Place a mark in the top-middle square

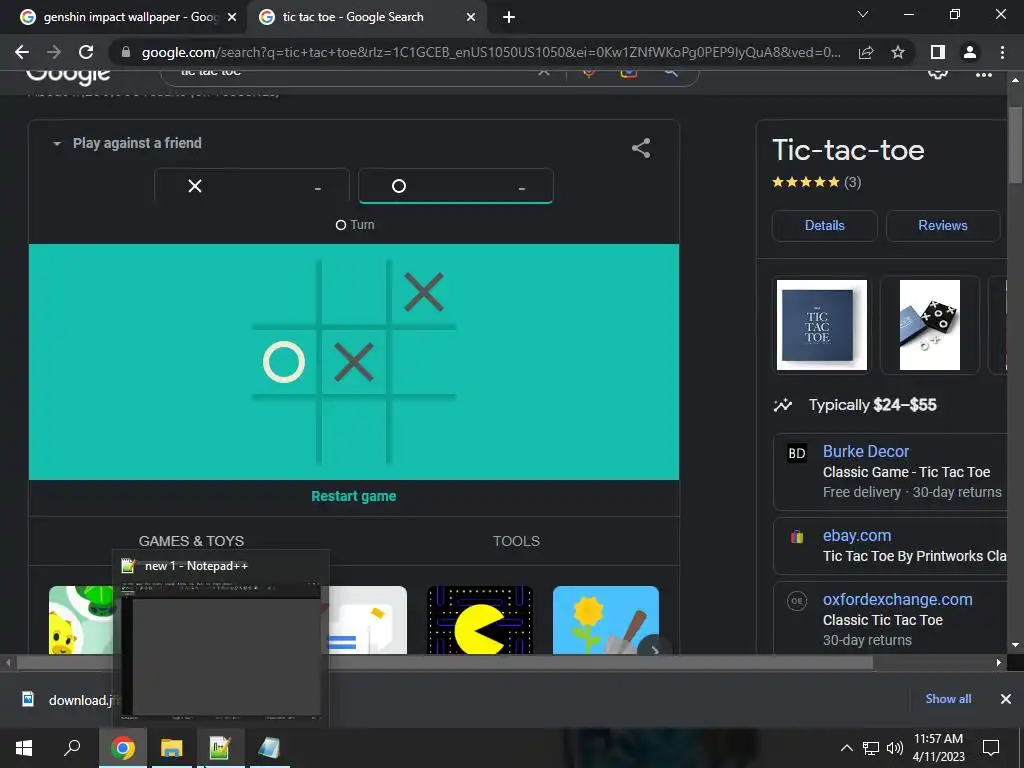coord(353,293)
